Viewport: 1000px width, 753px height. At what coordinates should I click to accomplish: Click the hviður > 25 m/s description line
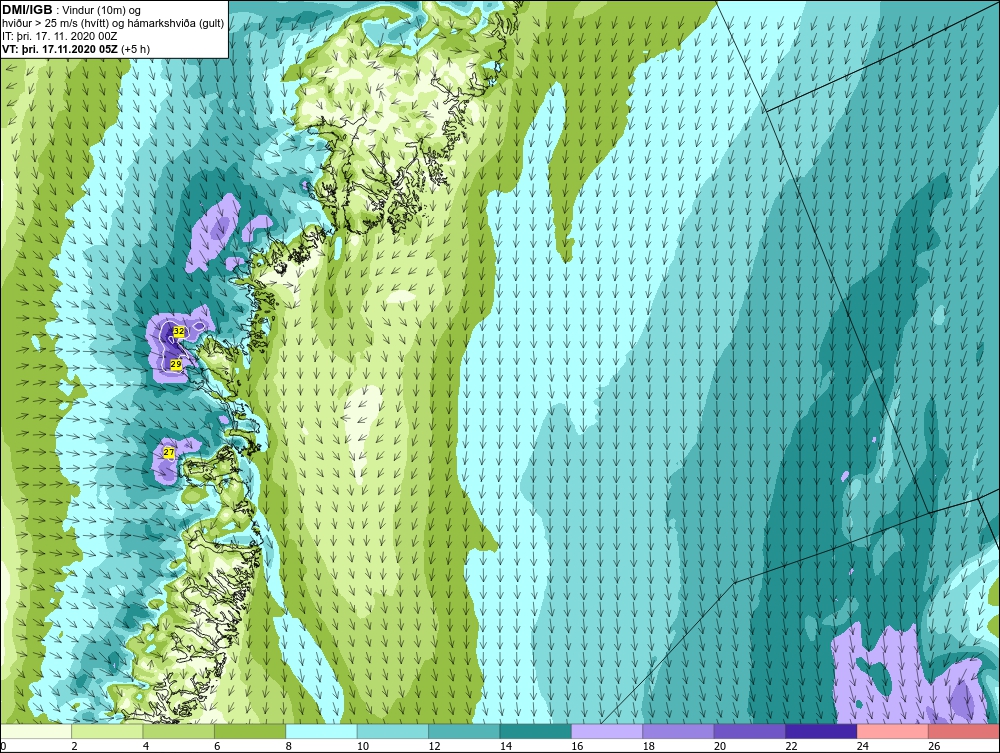[113, 24]
